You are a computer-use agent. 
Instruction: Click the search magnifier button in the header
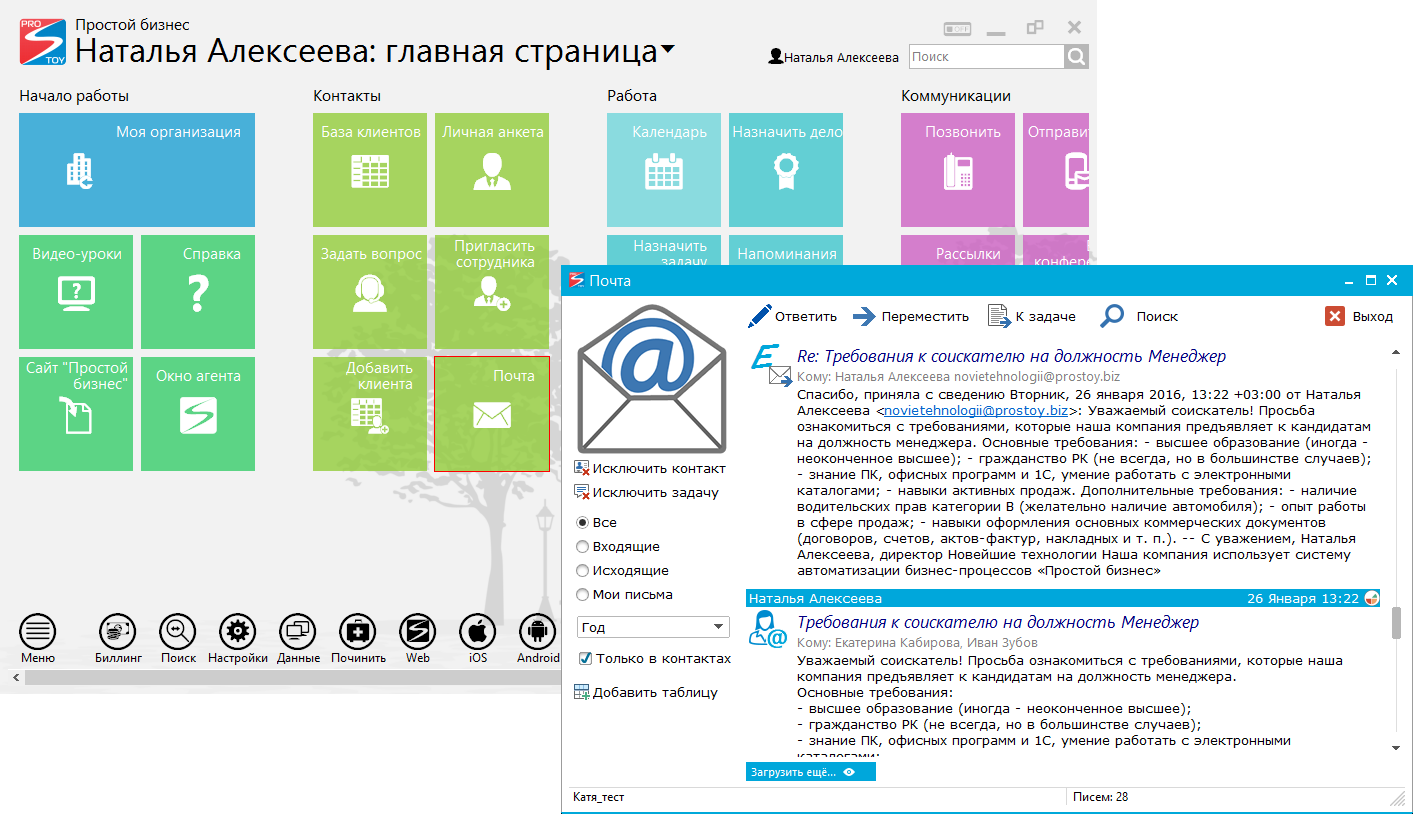(x=1076, y=57)
